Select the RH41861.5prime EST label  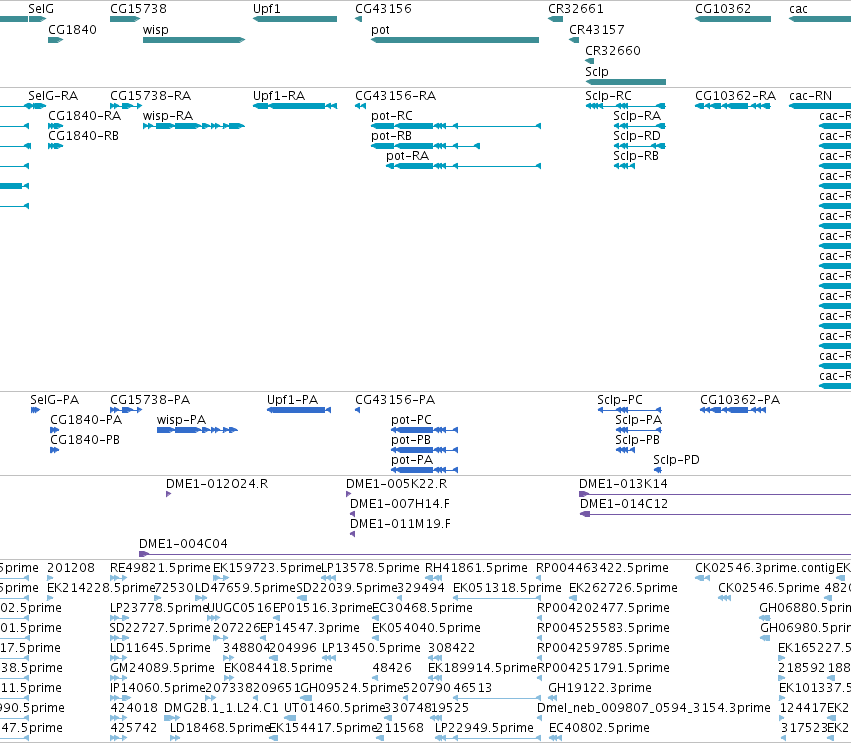(x=476, y=568)
